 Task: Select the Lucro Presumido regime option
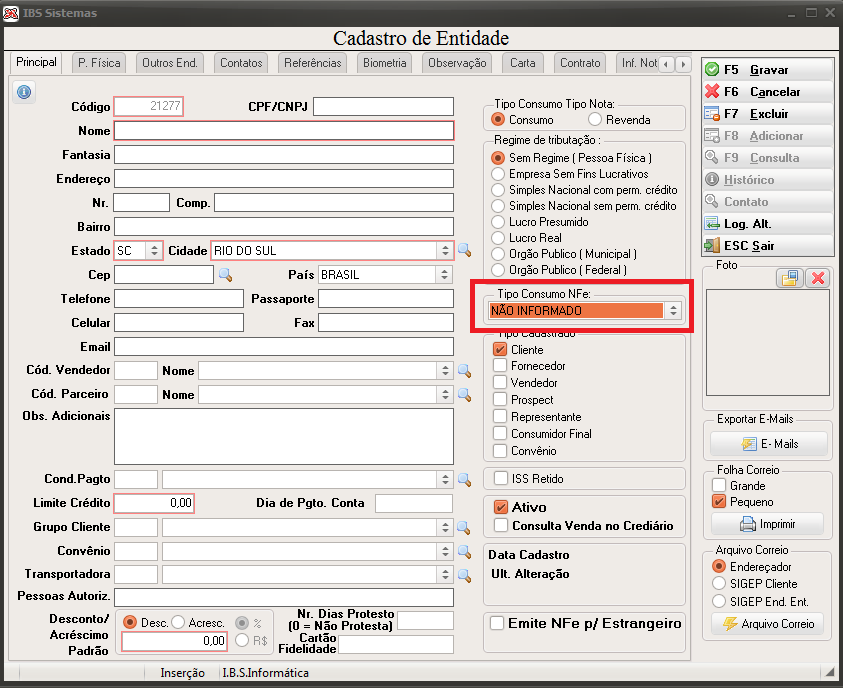click(x=498, y=222)
